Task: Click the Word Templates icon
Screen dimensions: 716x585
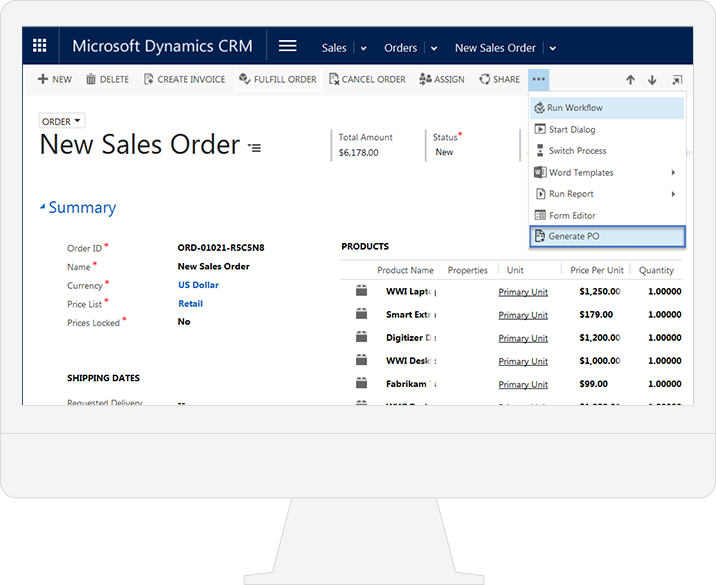Action: pyautogui.click(x=540, y=172)
